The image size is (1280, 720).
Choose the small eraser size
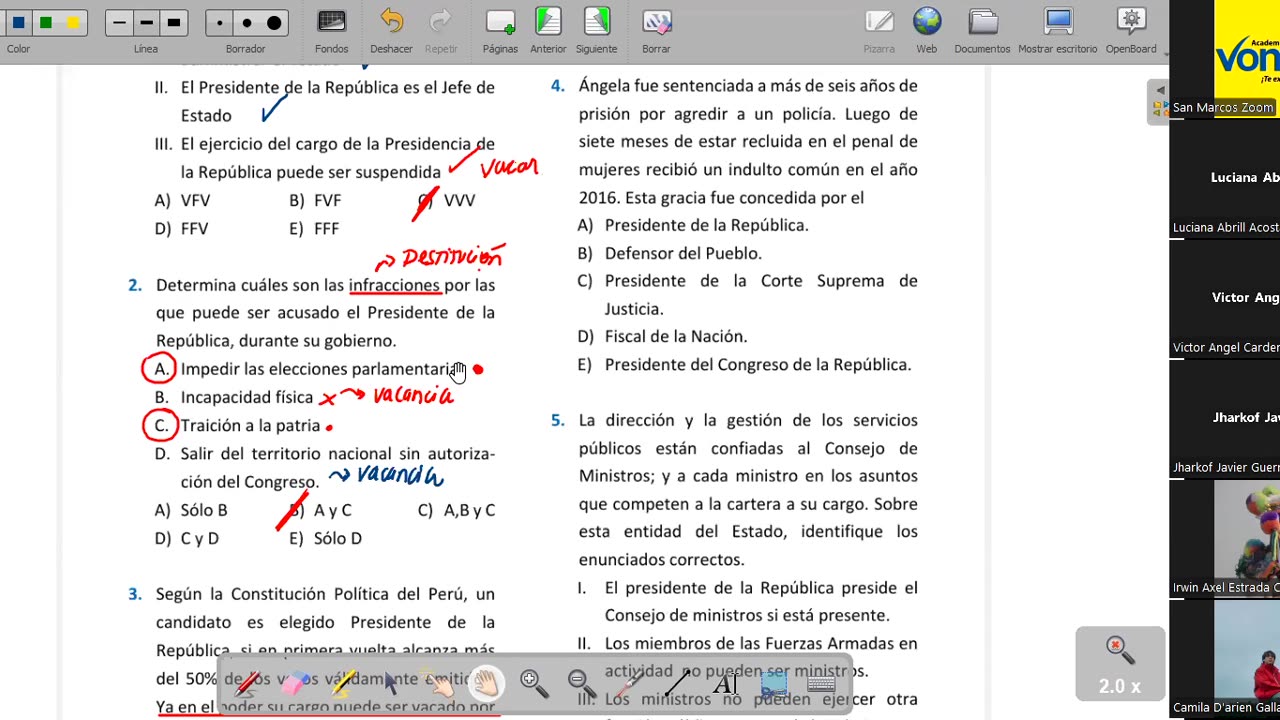tap(220, 22)
